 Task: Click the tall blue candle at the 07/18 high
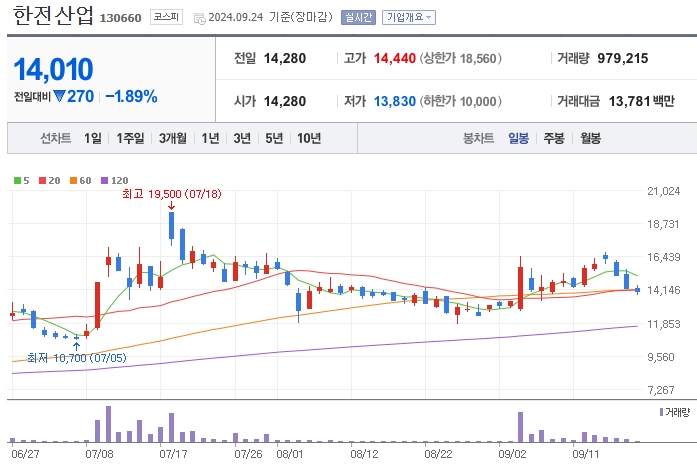click(172, 226)
